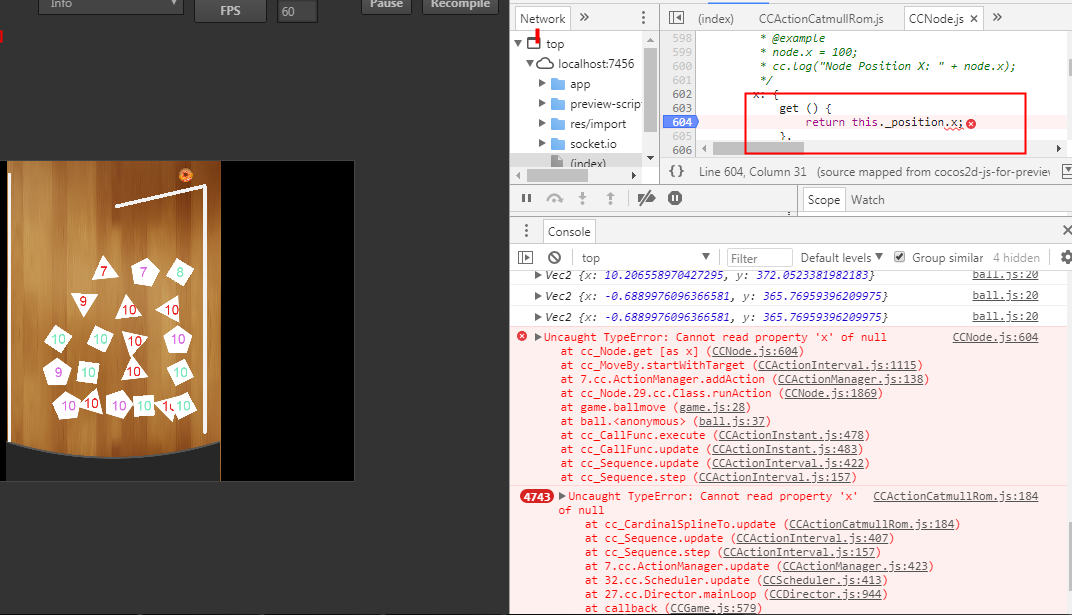
Task: Show more navigator tabs chevron
Action: (x=585, y=18)
